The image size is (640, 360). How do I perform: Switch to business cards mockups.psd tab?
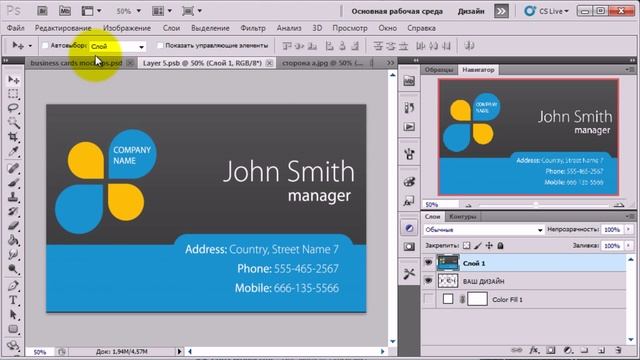tap(76, 63)
